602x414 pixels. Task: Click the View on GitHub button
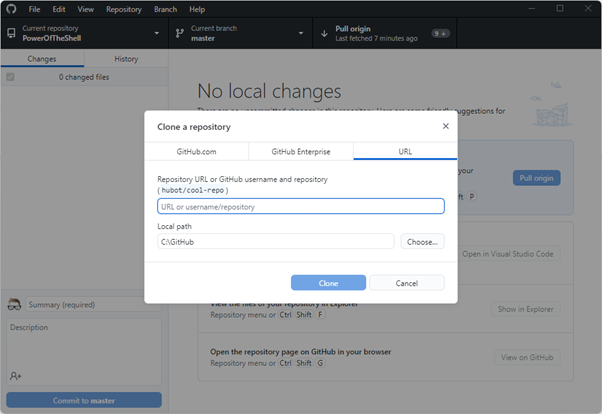[x=527, y=357]
